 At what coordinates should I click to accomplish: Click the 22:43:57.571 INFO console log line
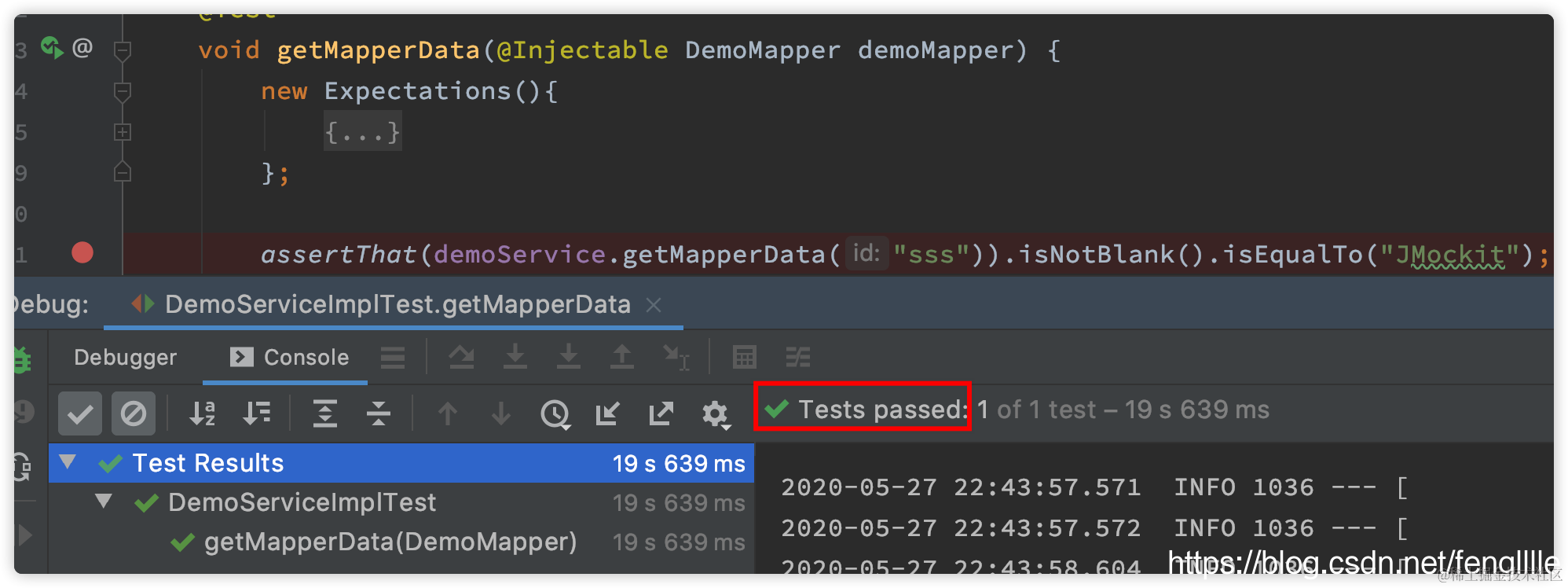[x=1094, y=487]
